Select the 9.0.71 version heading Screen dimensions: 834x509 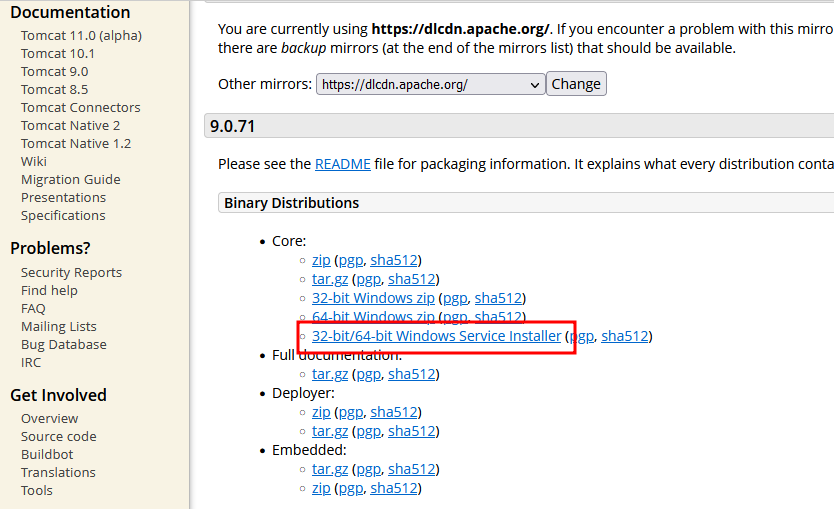[x=232, y=127]
